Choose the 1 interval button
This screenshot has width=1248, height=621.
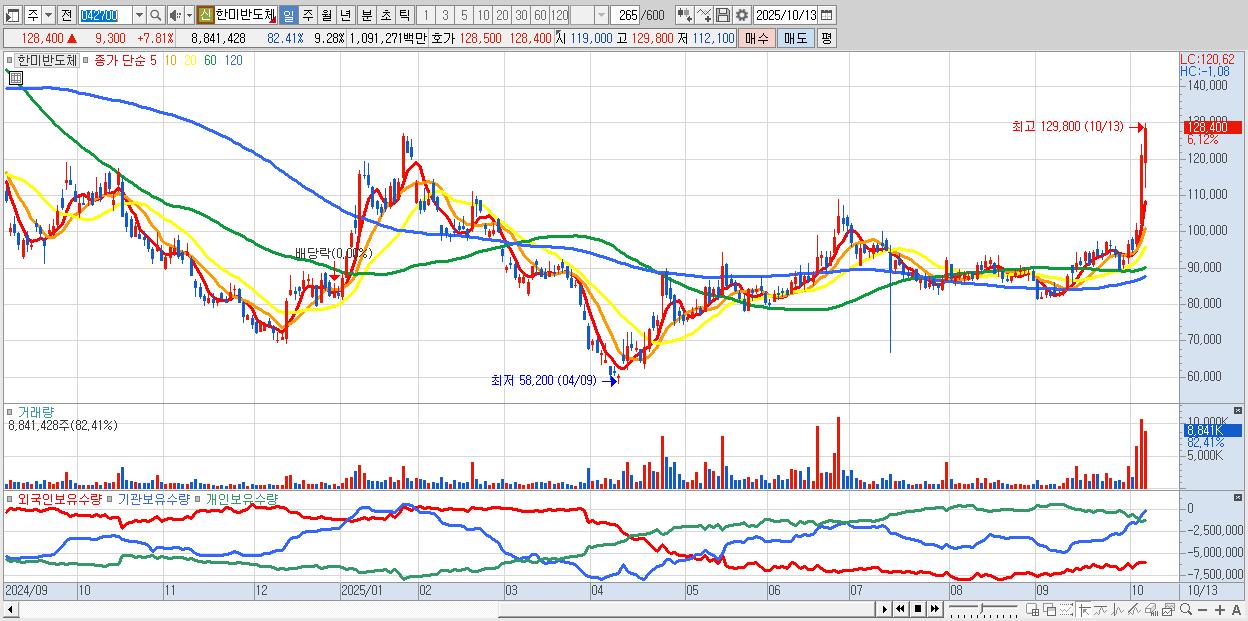(425, 15)
